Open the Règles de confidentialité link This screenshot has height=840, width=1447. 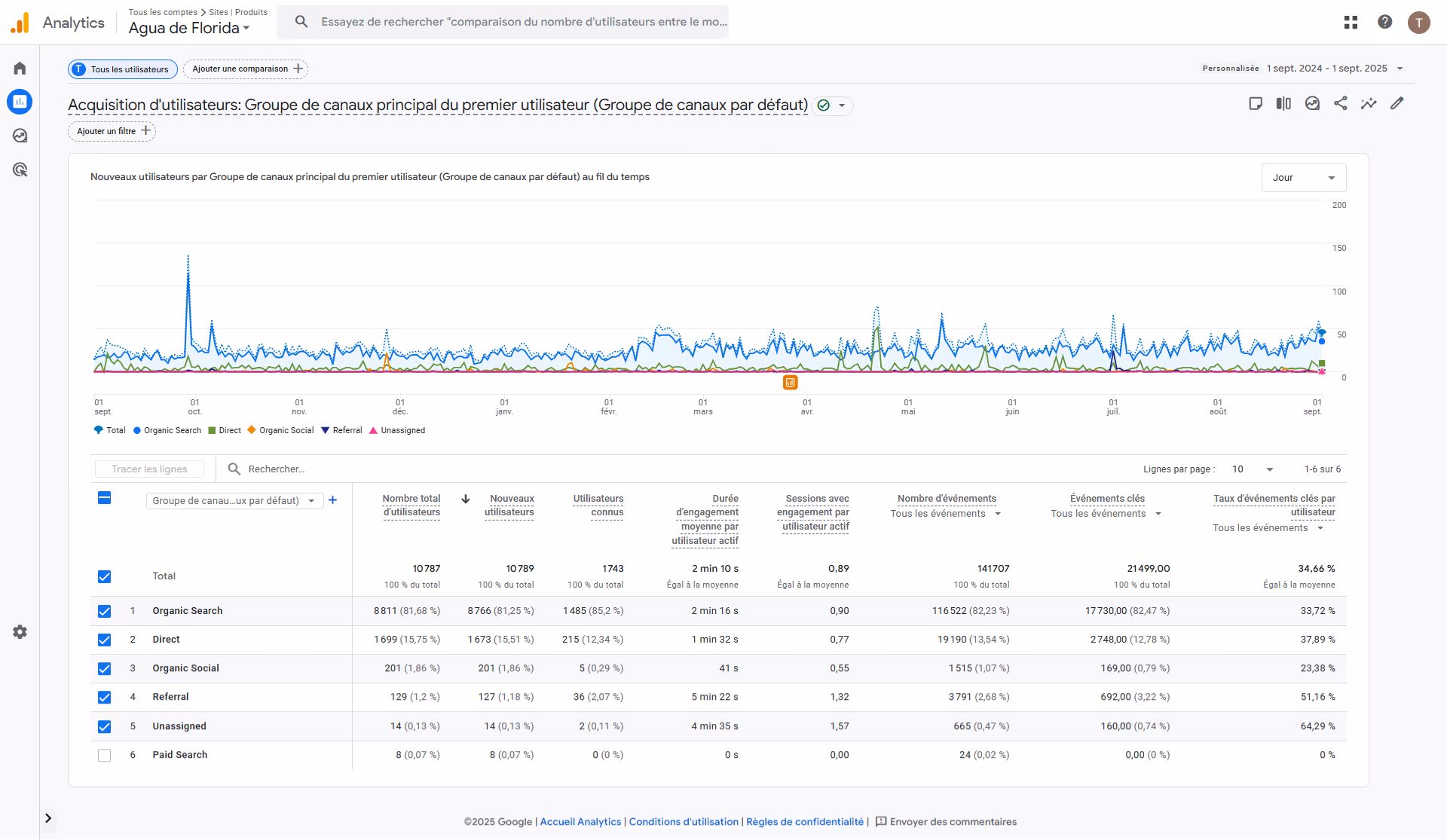pos(804,821)
